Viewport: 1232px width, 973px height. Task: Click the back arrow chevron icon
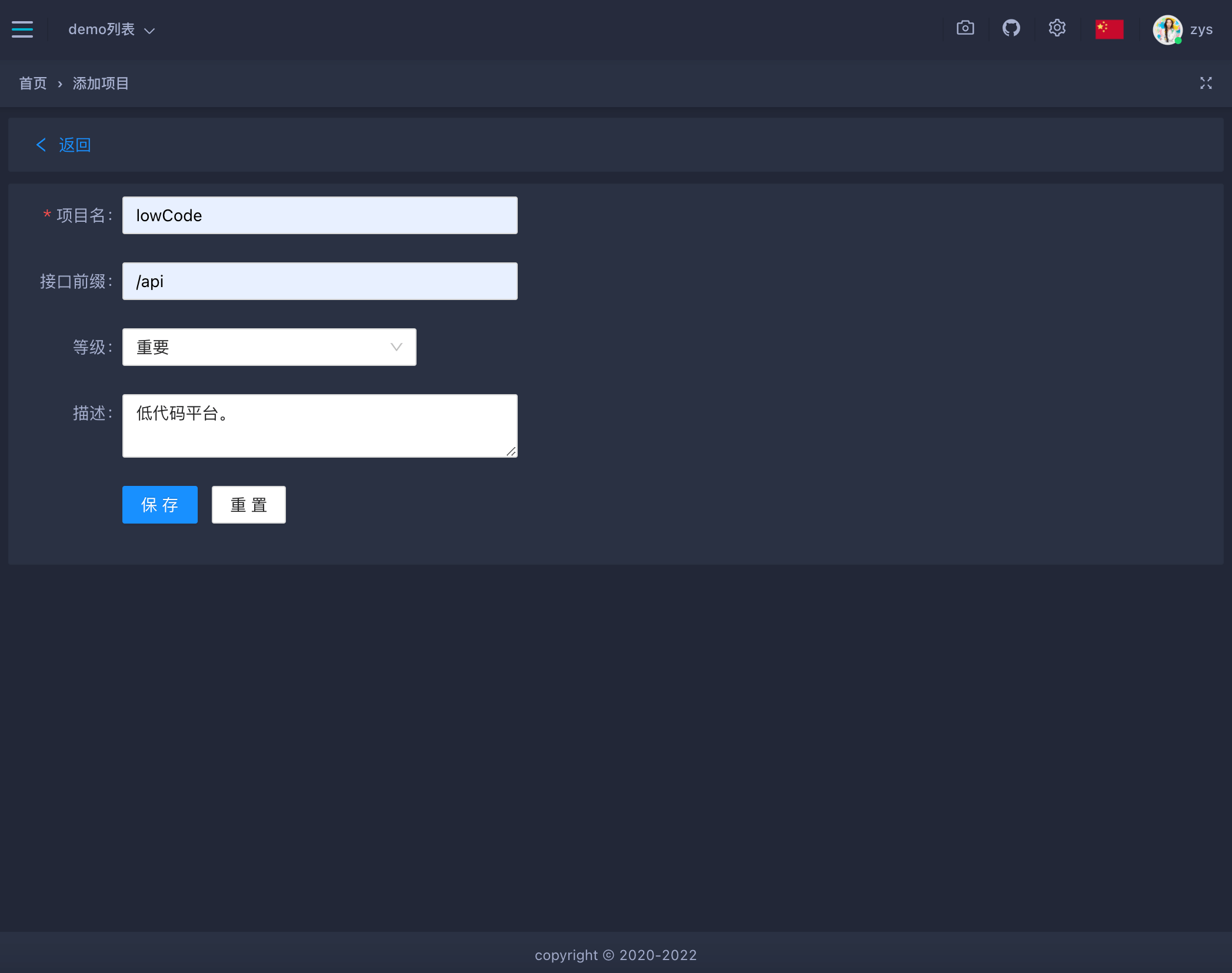41,145
